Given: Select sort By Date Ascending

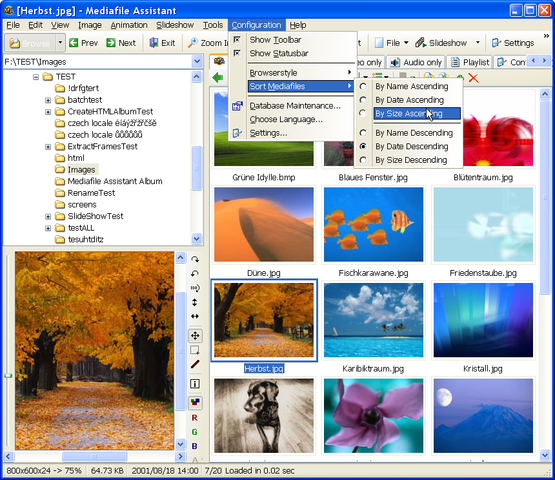Looking at the screenshot, I should 409,100.
